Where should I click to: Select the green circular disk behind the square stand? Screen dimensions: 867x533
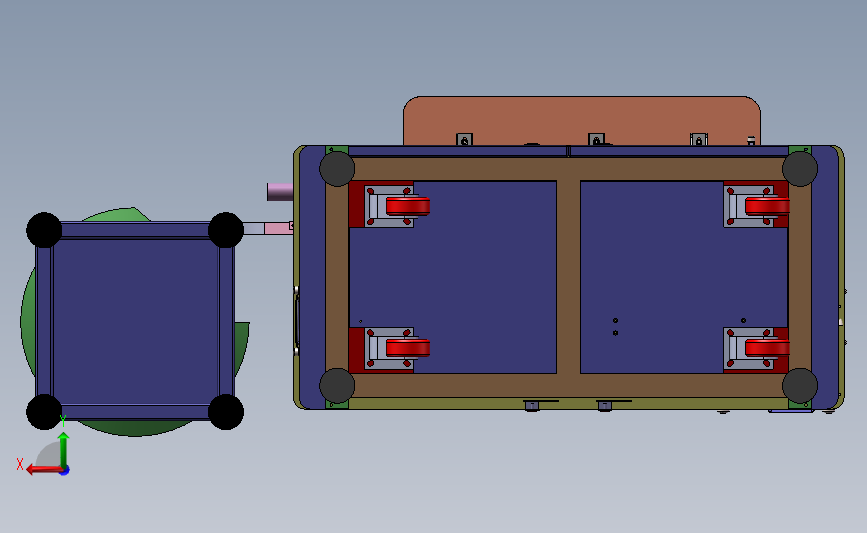pyautogui.click(x=28, y=321)
